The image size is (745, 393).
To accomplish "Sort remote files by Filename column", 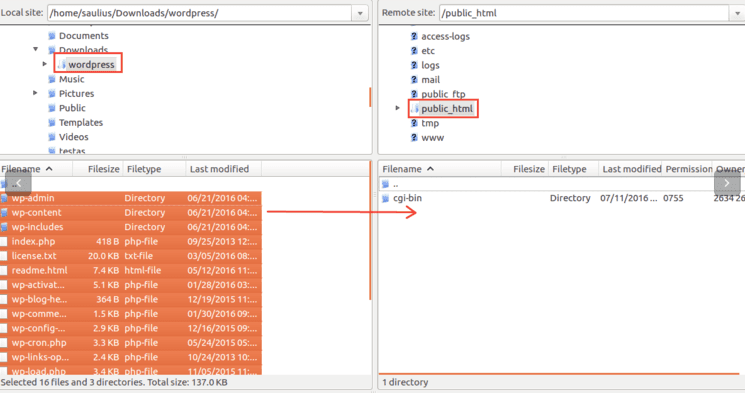I will tap(440, 169).
